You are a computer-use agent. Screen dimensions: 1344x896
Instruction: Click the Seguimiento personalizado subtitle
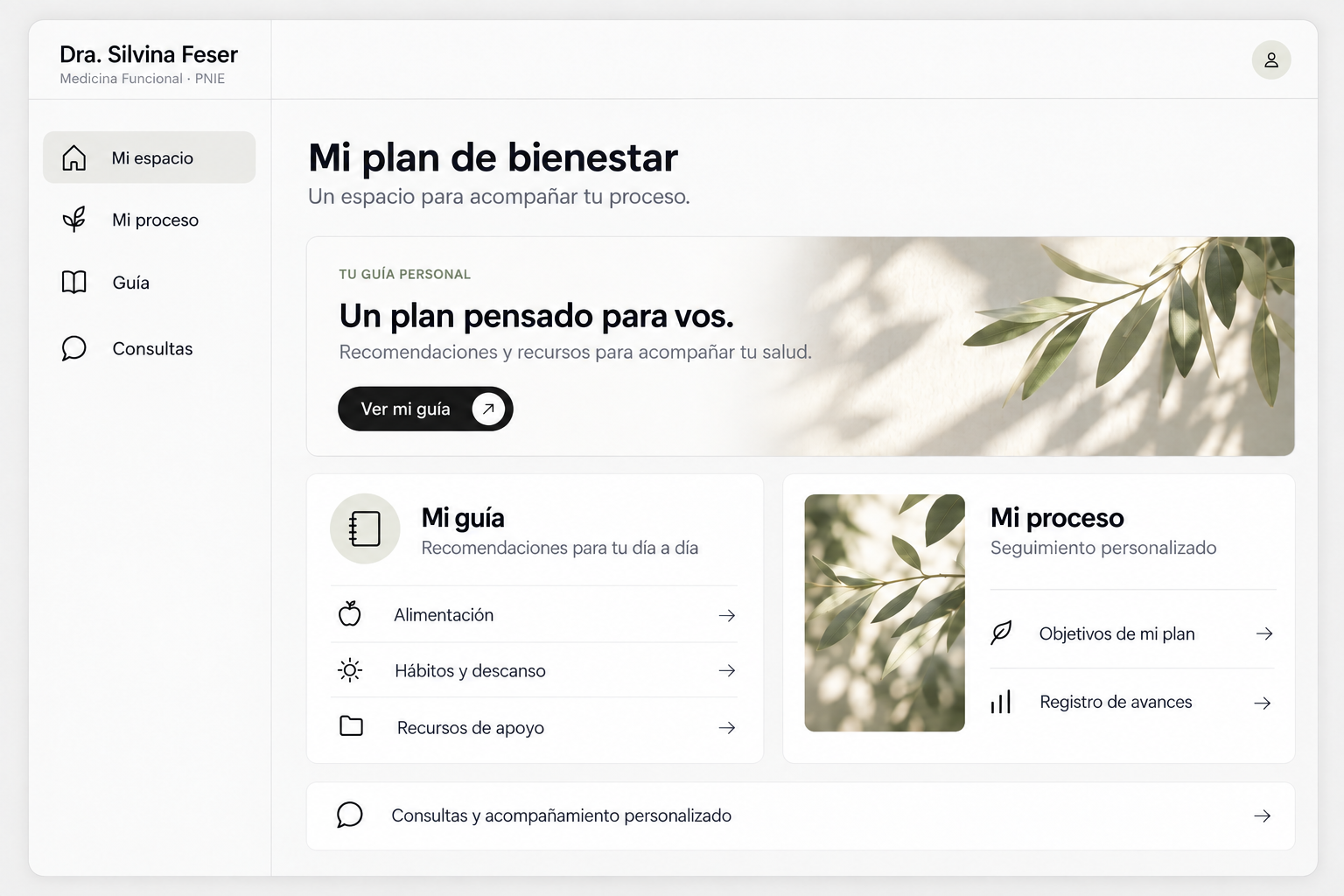(1103, 548)
